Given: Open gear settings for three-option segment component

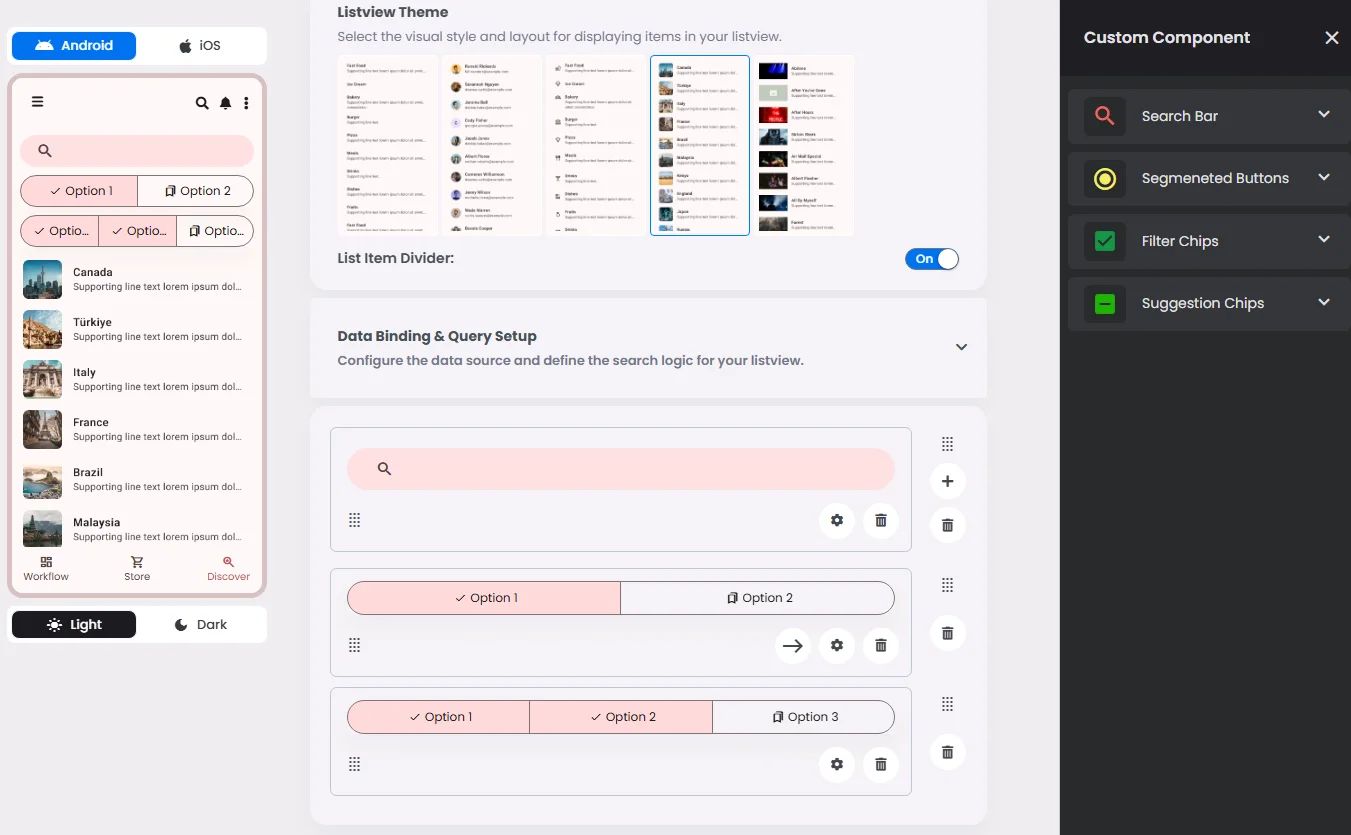Looking at the screenshot, I should click(837, 764).
